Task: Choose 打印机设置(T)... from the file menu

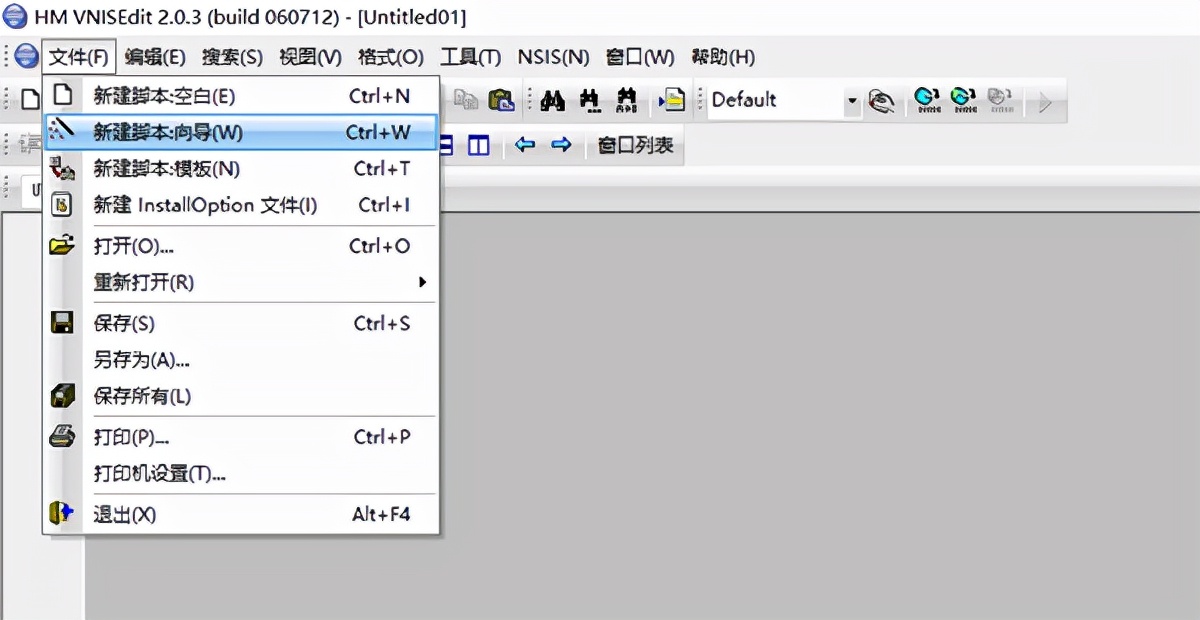Action: [241, 473]
